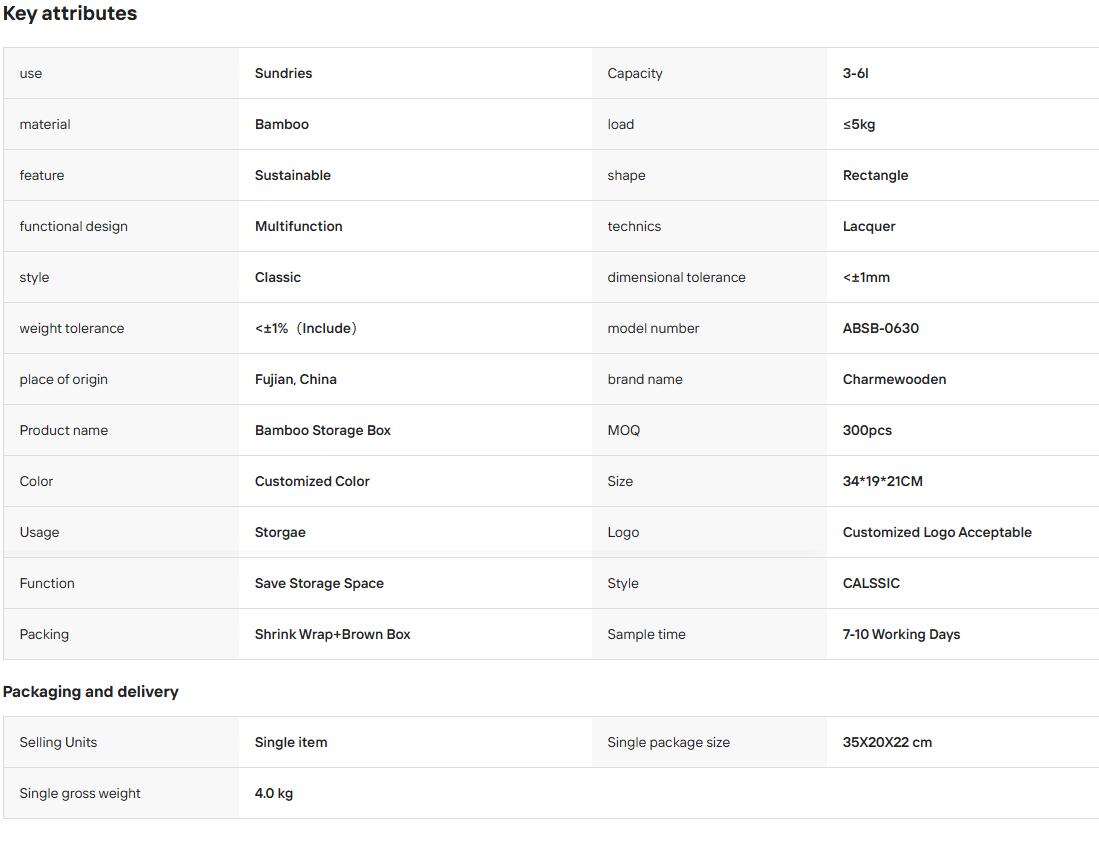Select Bamboo Storage Box product name
The width and height of the screenshot is (1099, 850).
coord(322,430)
